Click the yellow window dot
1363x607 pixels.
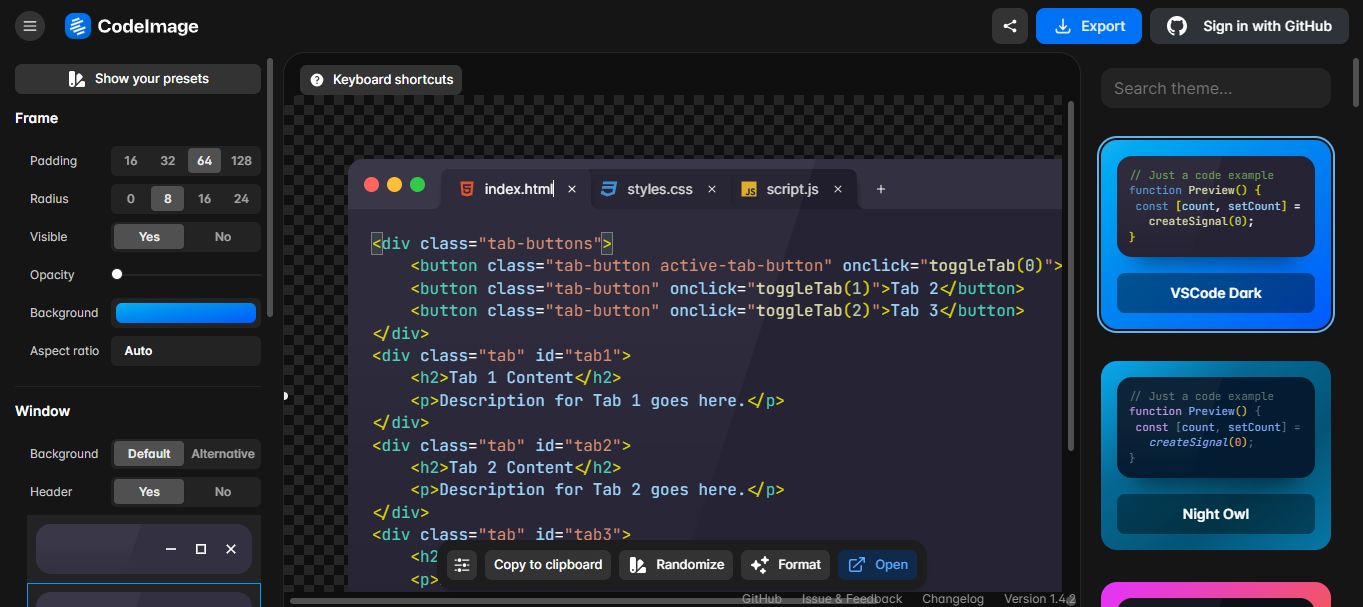click(394, 185)
